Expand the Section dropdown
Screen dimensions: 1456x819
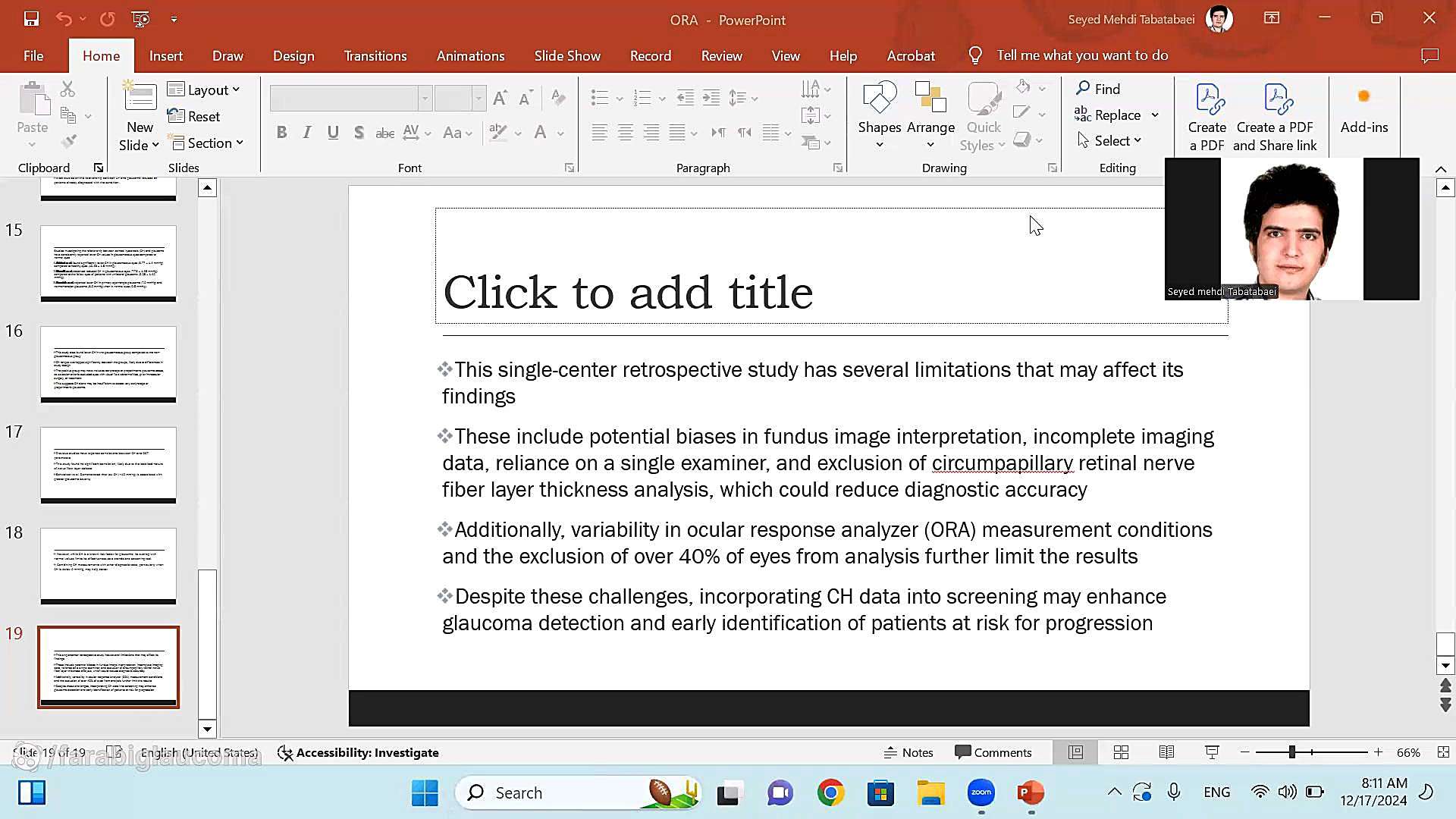(x=207, y=143)
